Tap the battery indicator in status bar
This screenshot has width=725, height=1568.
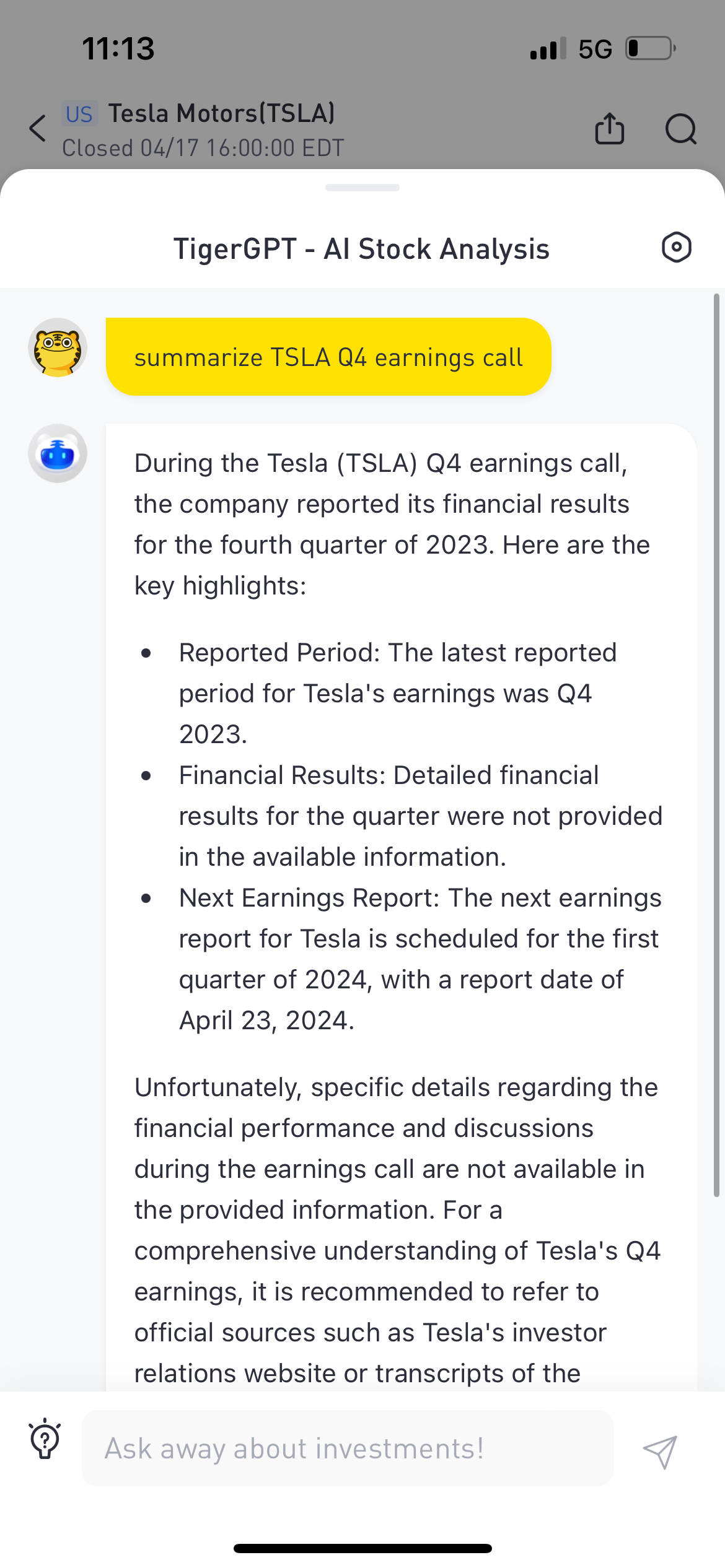tap(650, 48)
